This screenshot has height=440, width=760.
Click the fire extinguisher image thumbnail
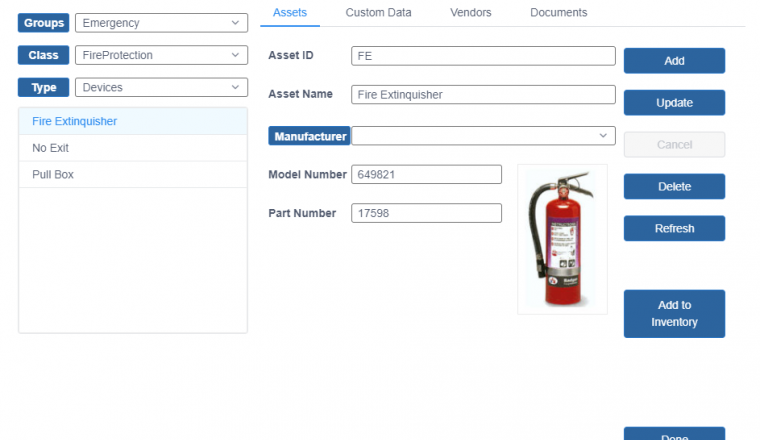pos(562,239)
